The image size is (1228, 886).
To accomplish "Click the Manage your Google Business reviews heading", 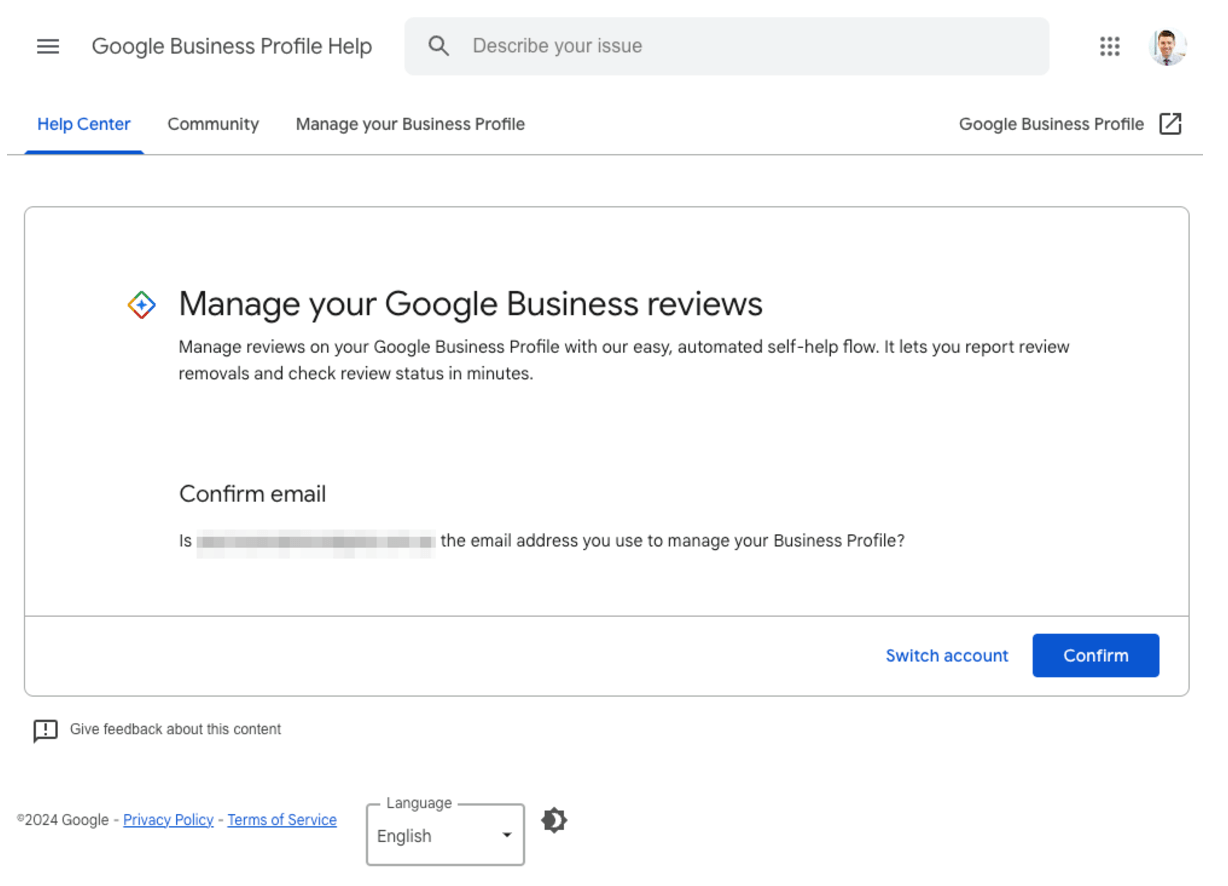I will pos(471,304).
